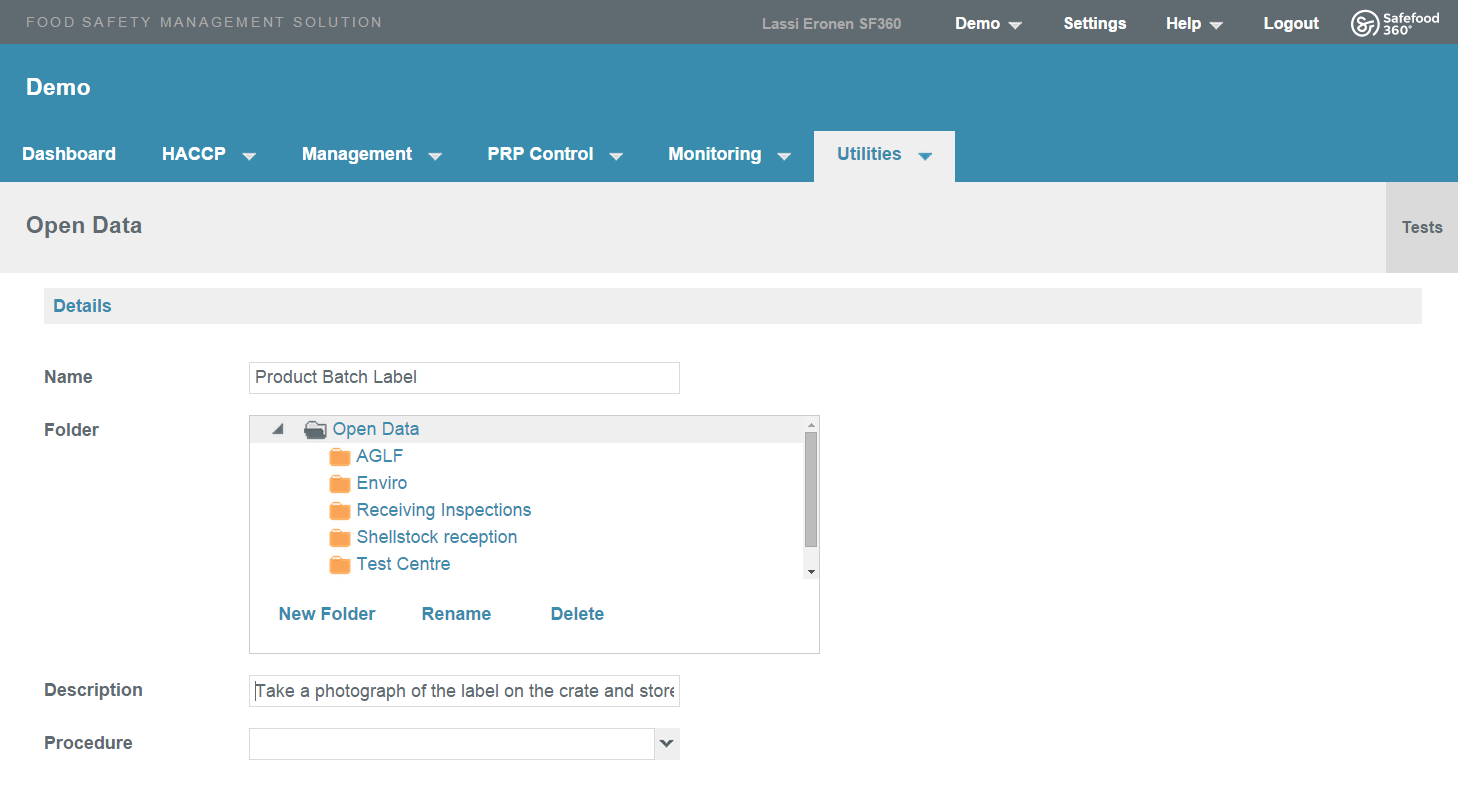Open the Help dropdown menu
Viewport: 1458px width, 798px height.
click(x=1194, y=24)
